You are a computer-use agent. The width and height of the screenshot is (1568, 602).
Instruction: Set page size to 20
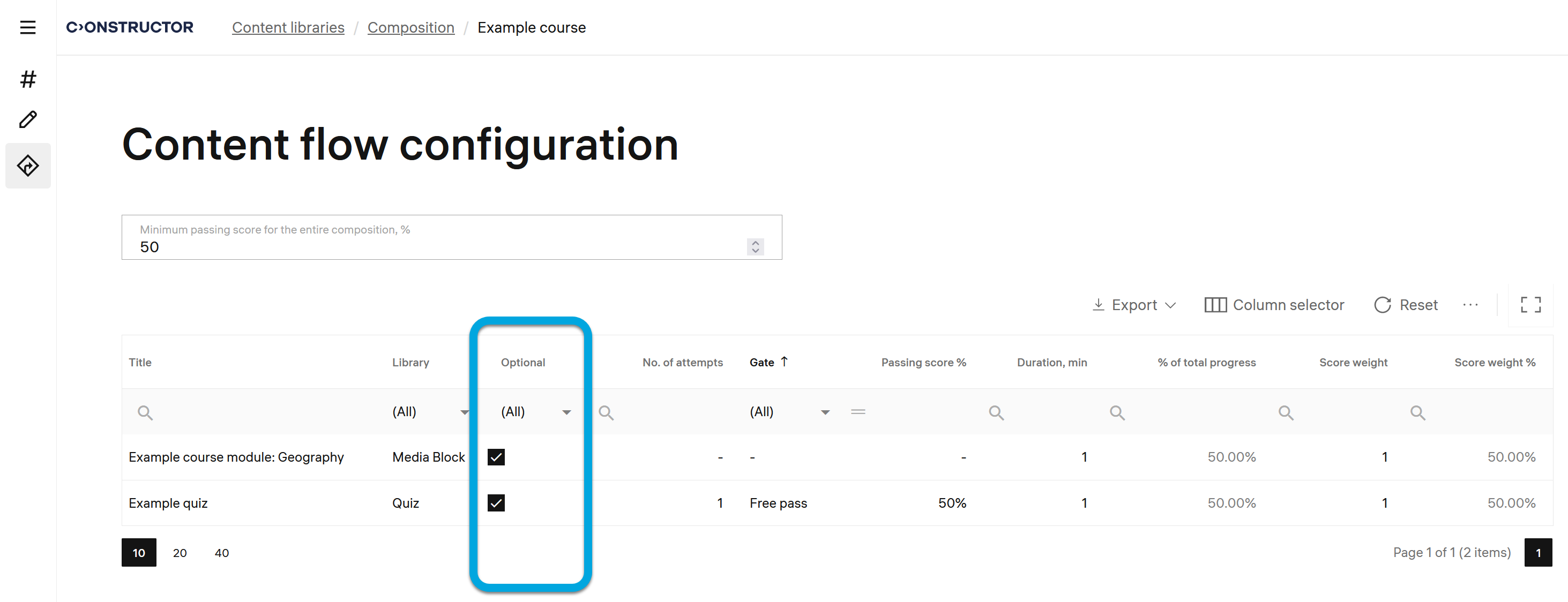click(x=180, y=553)
